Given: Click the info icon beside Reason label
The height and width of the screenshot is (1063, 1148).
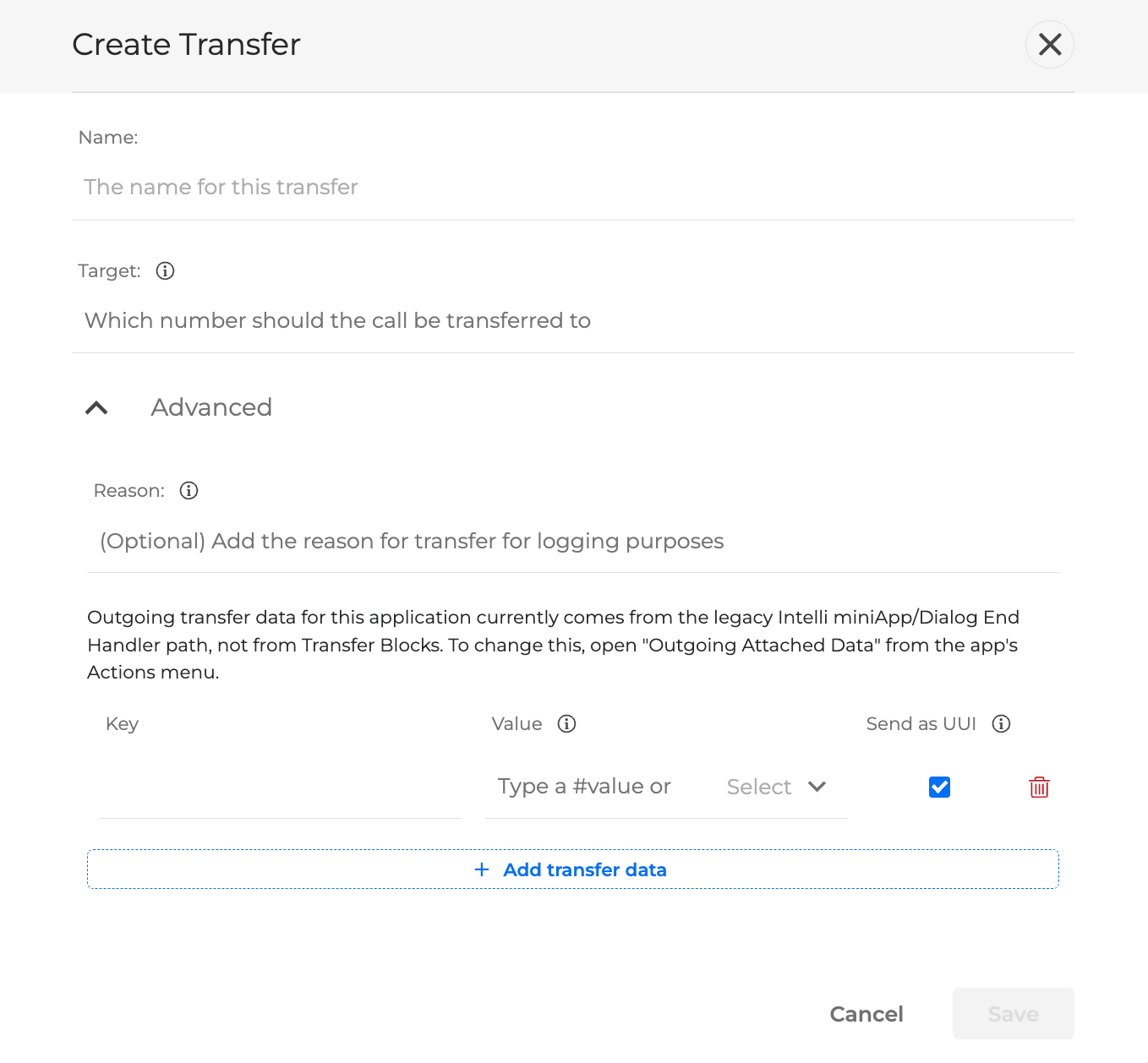Looking at the screenshot, I should [x=189, y=491].
